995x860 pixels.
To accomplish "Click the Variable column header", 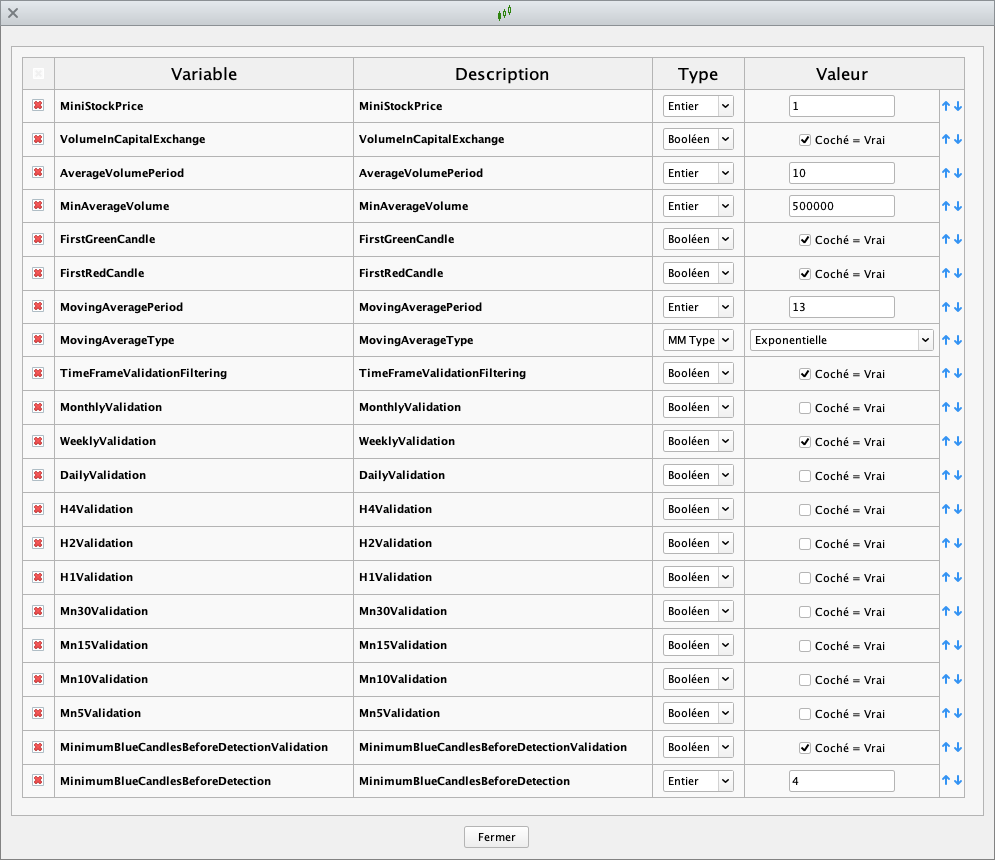I will click(204, 74).
